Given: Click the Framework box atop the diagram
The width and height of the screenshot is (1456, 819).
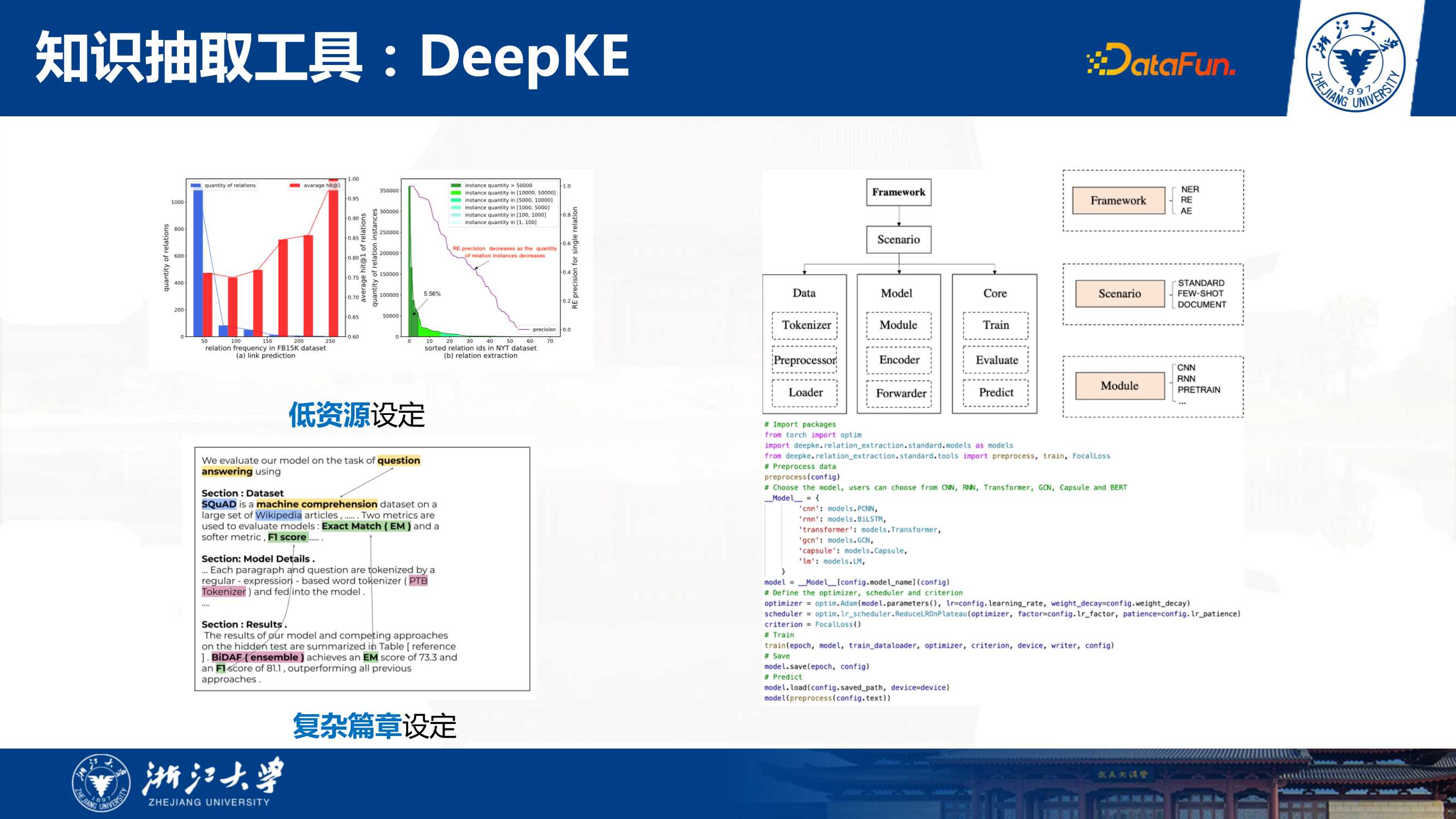Looking at the screenshot, I should pyautogui.click(x=899, y=192).
